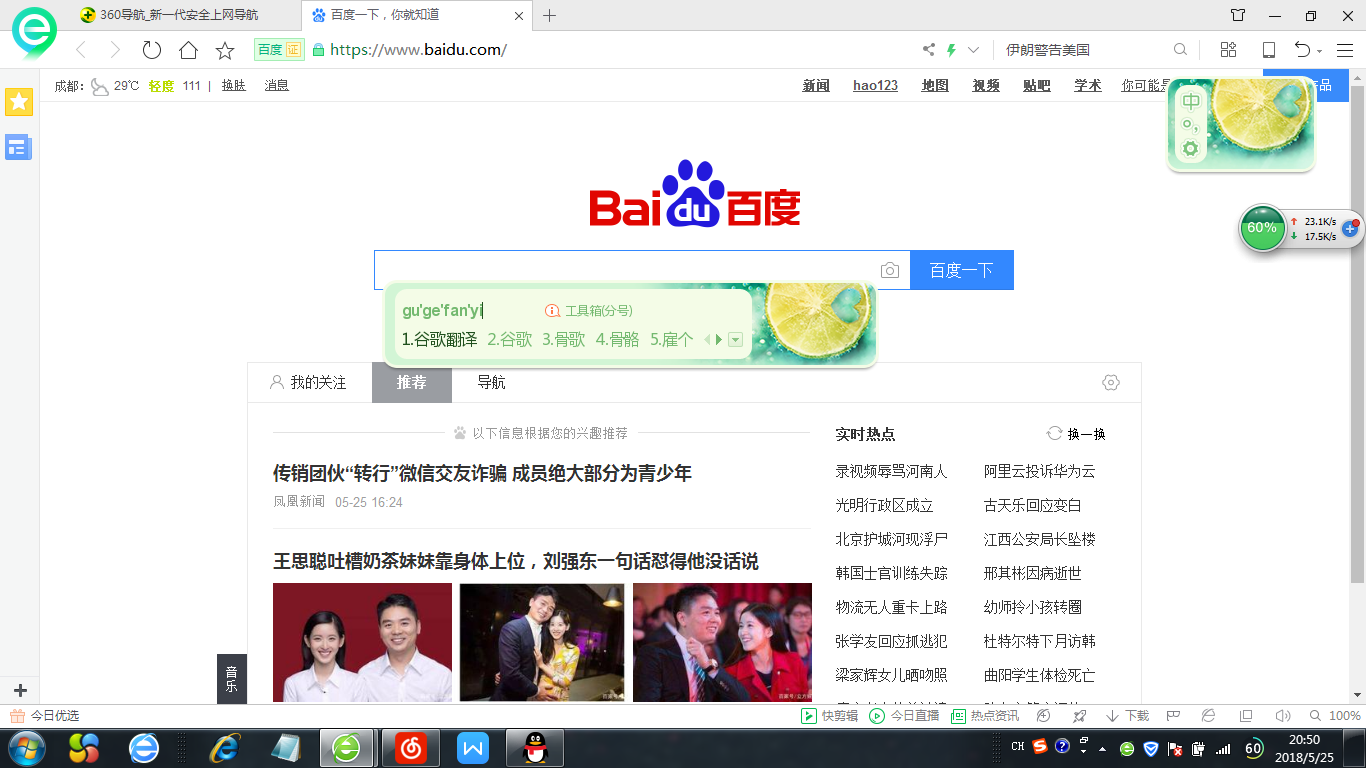Switch to the 导航 tab
Image resolution: width=1366 pixels, height=768 pixels.
491,382
